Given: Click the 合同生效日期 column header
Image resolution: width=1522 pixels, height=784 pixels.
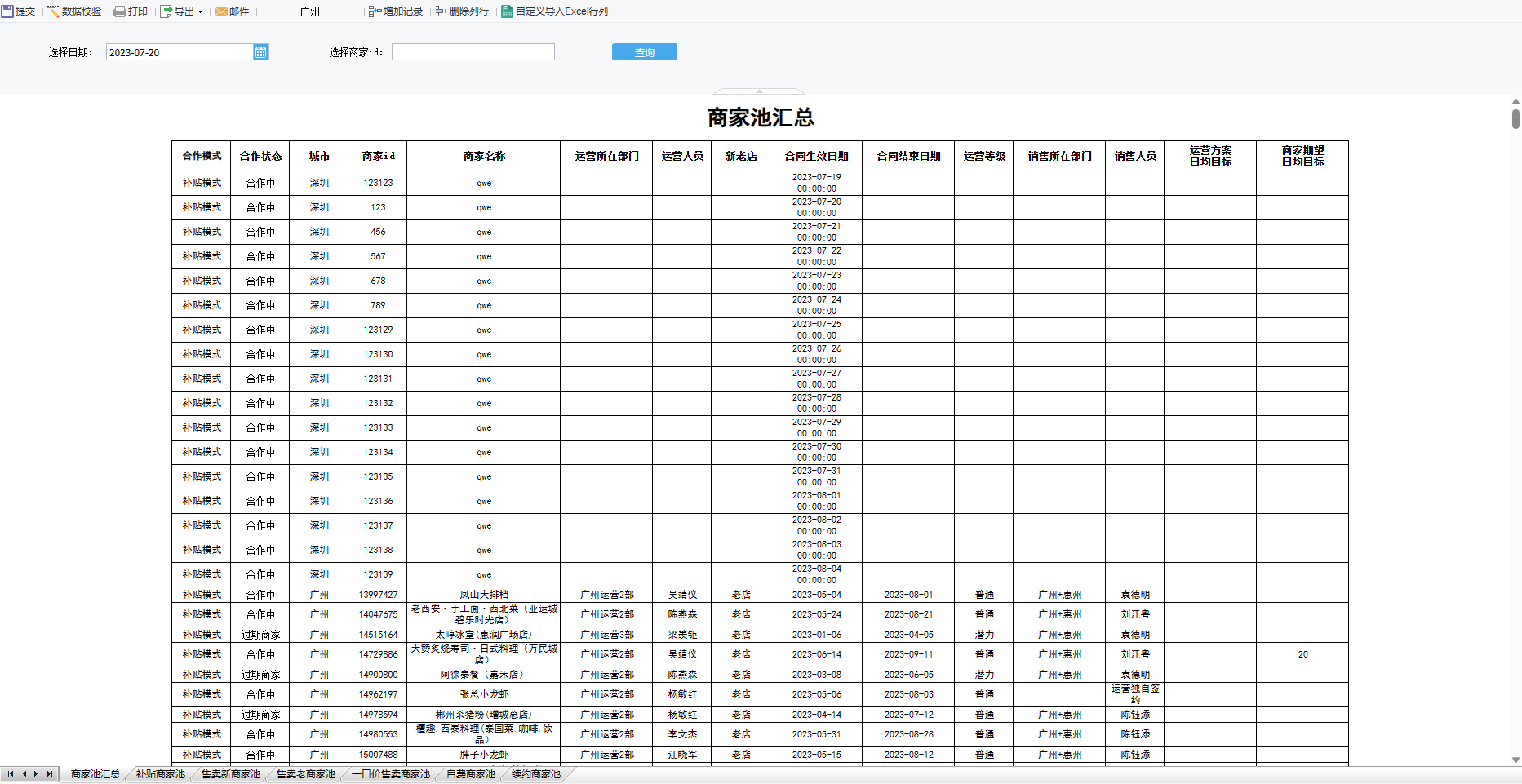Looking at the screenshot, I should point(816,156).
